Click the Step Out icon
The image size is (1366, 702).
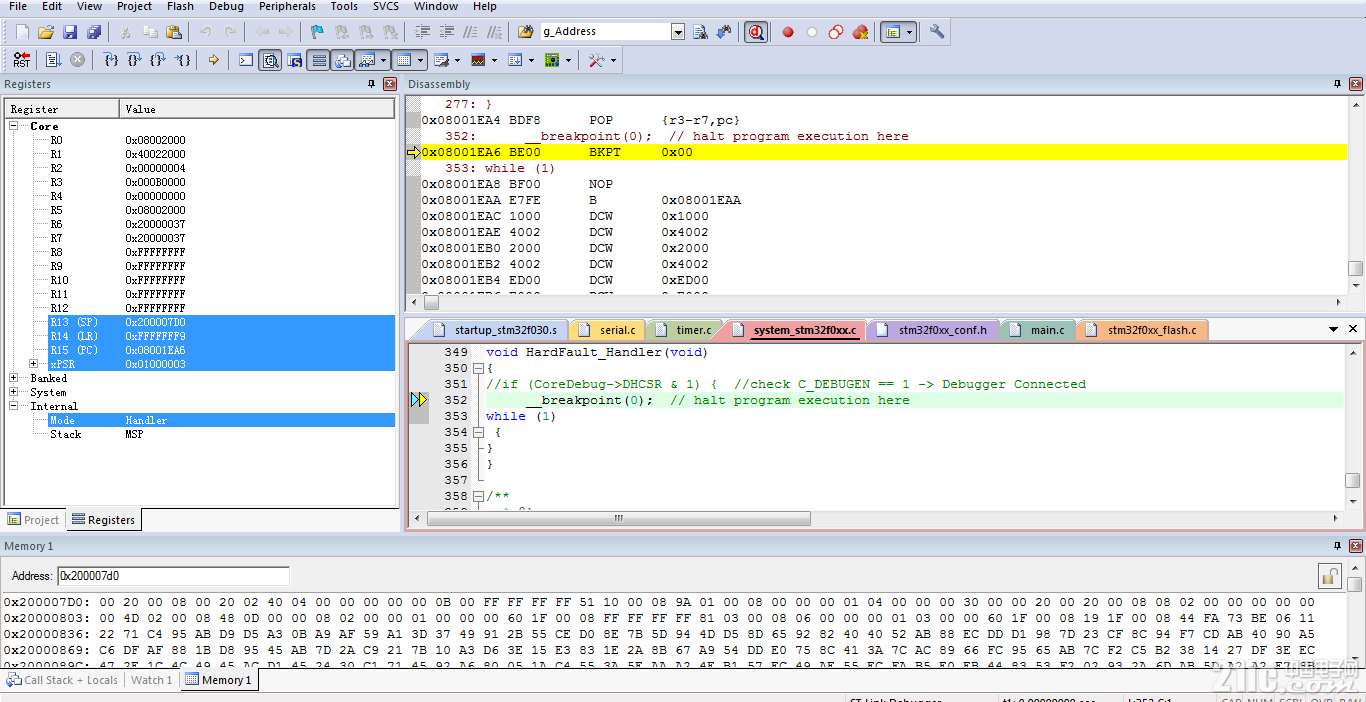click(158, 60)
